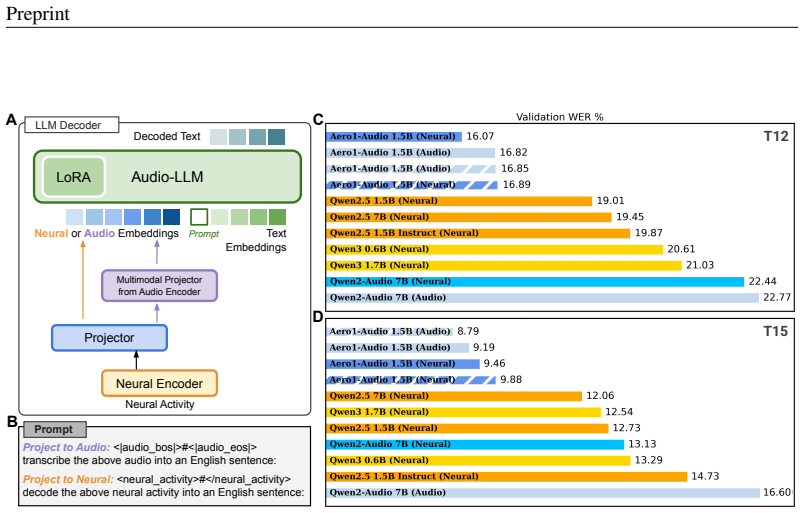Click the Qwen2-Audio 7B (Neural) bar valued 22.44
The image size is (804, 513).
[x=535, y=281]
